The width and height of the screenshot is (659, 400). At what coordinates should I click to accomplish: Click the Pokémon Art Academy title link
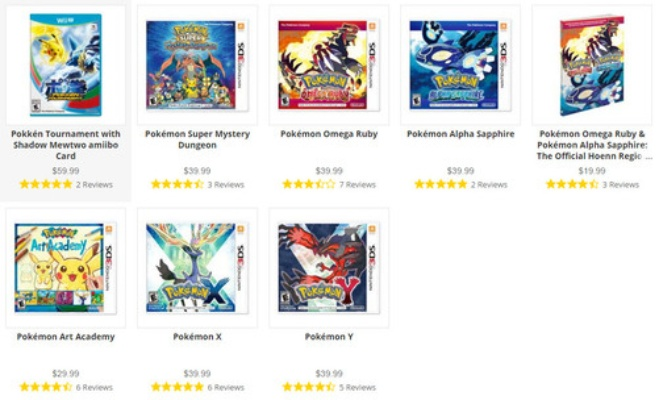coord(66,337)
